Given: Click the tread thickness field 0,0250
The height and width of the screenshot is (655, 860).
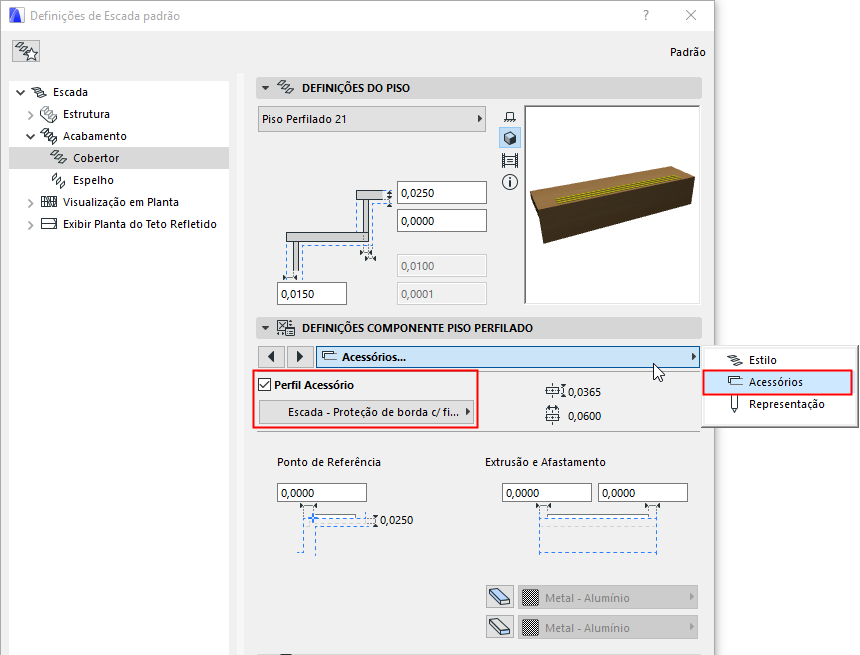Looking at the screenshot, I should [x=442, y=193].
